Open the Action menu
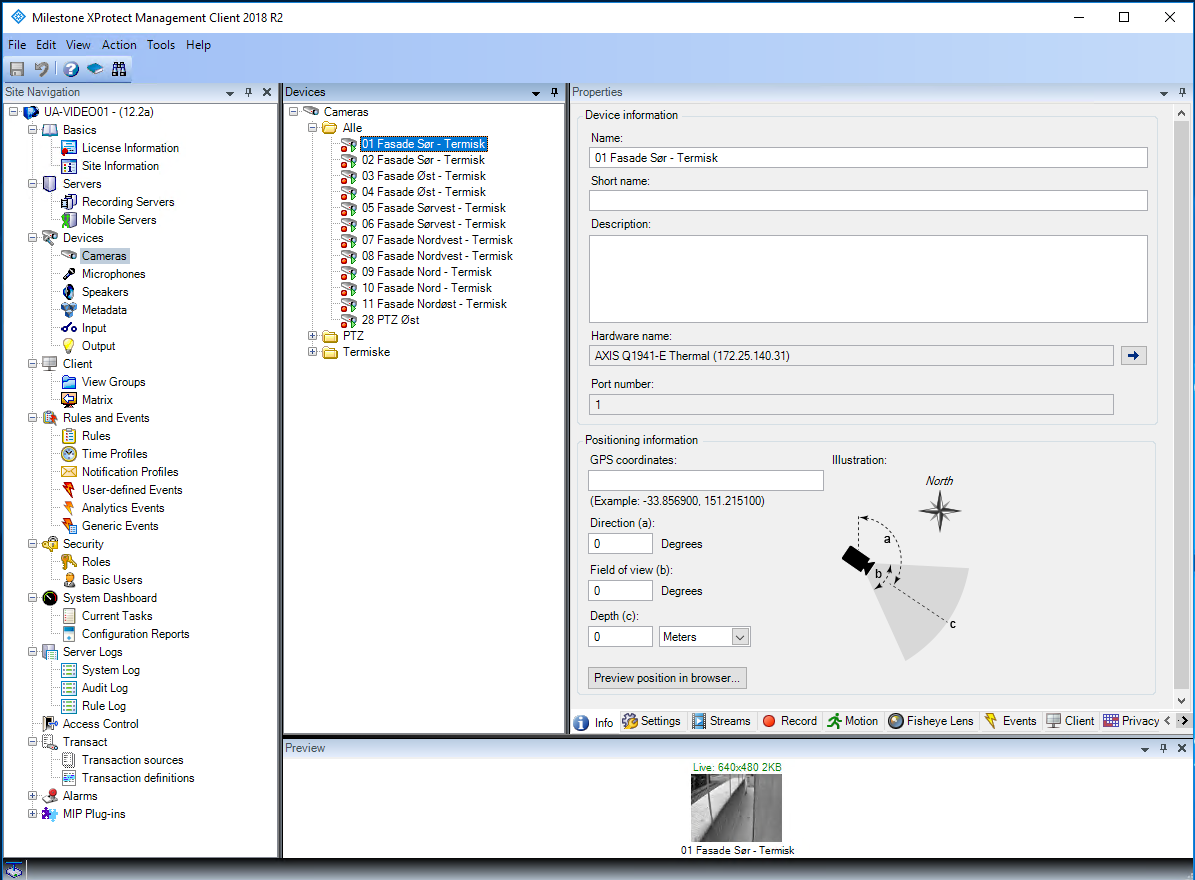The width and height of the screenshot is (1195, 880). [x=119, y=45]
